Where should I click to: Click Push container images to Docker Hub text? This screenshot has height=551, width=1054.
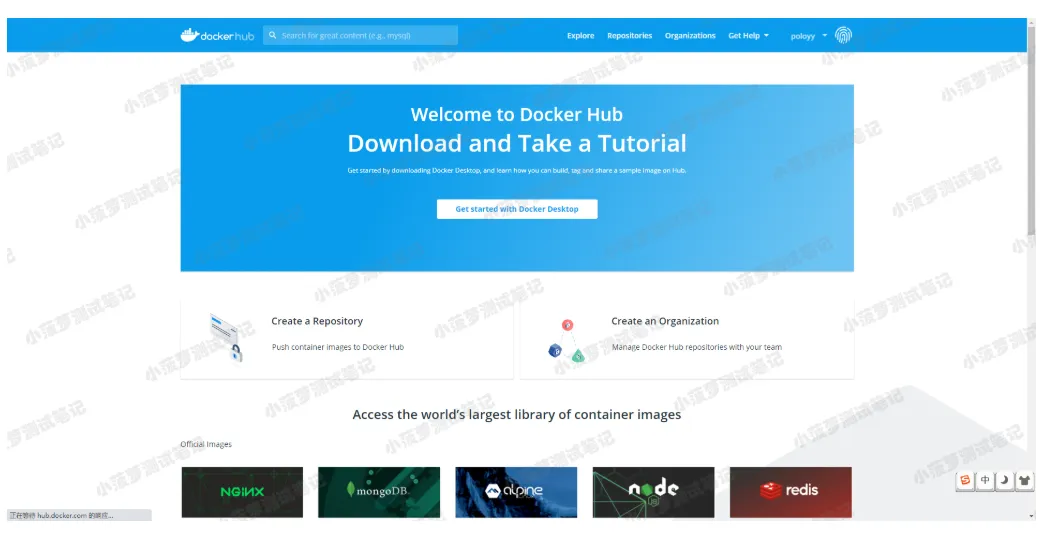tap(337, 347)
